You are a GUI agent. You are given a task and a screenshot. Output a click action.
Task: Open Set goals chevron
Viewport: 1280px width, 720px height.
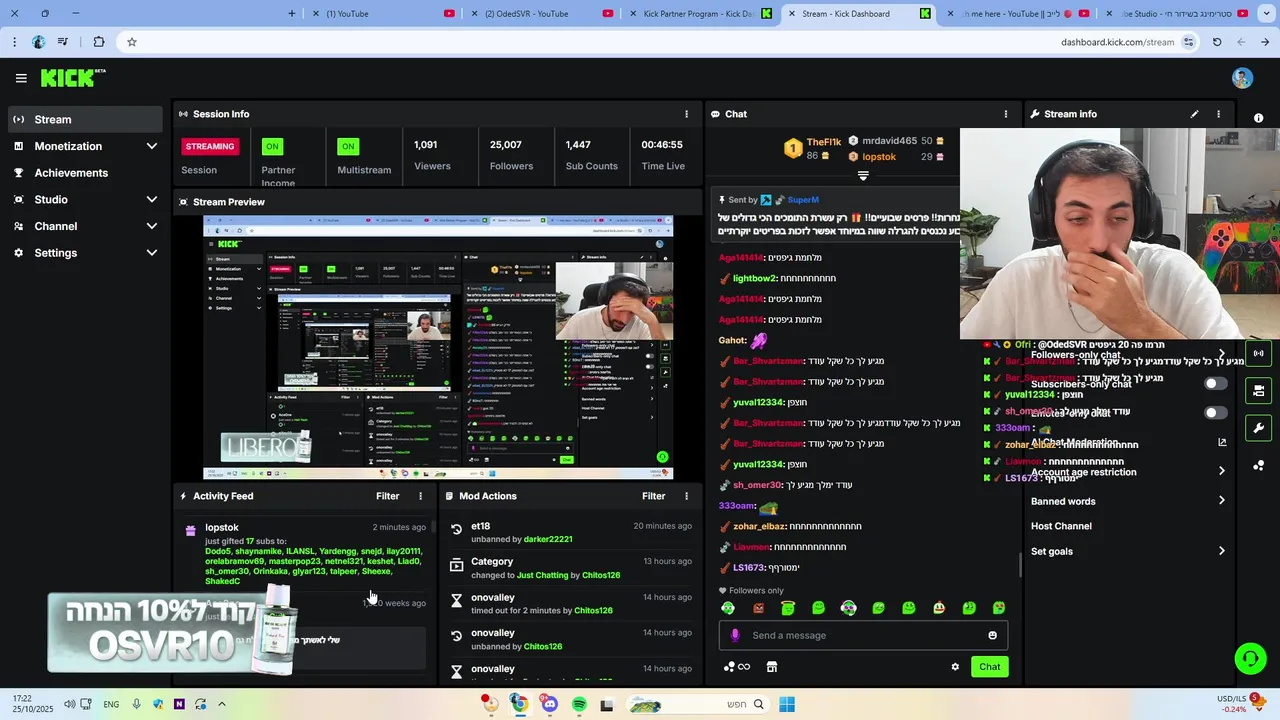[1222, 551]
